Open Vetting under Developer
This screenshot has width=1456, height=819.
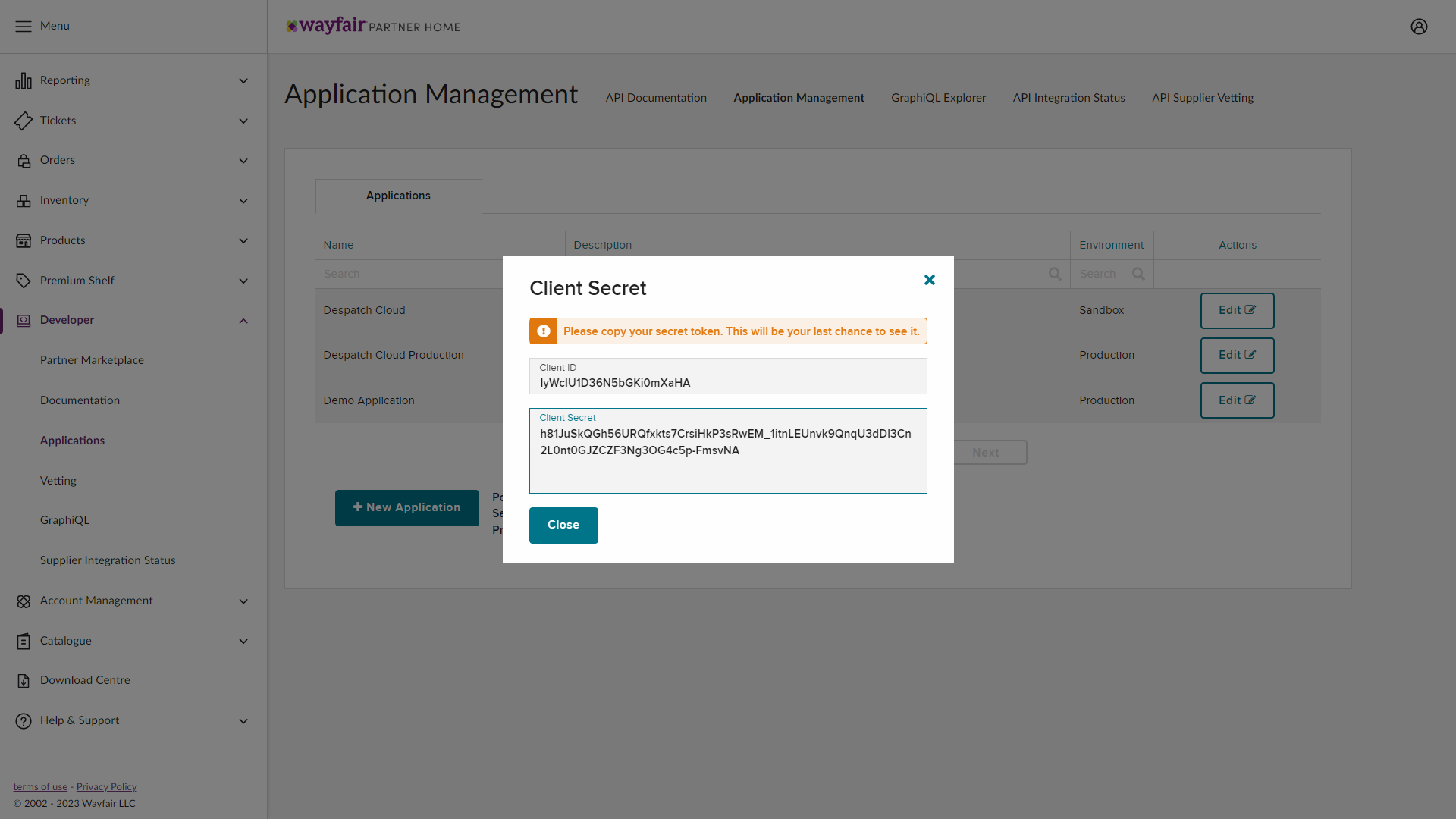[x=58, y=482]
